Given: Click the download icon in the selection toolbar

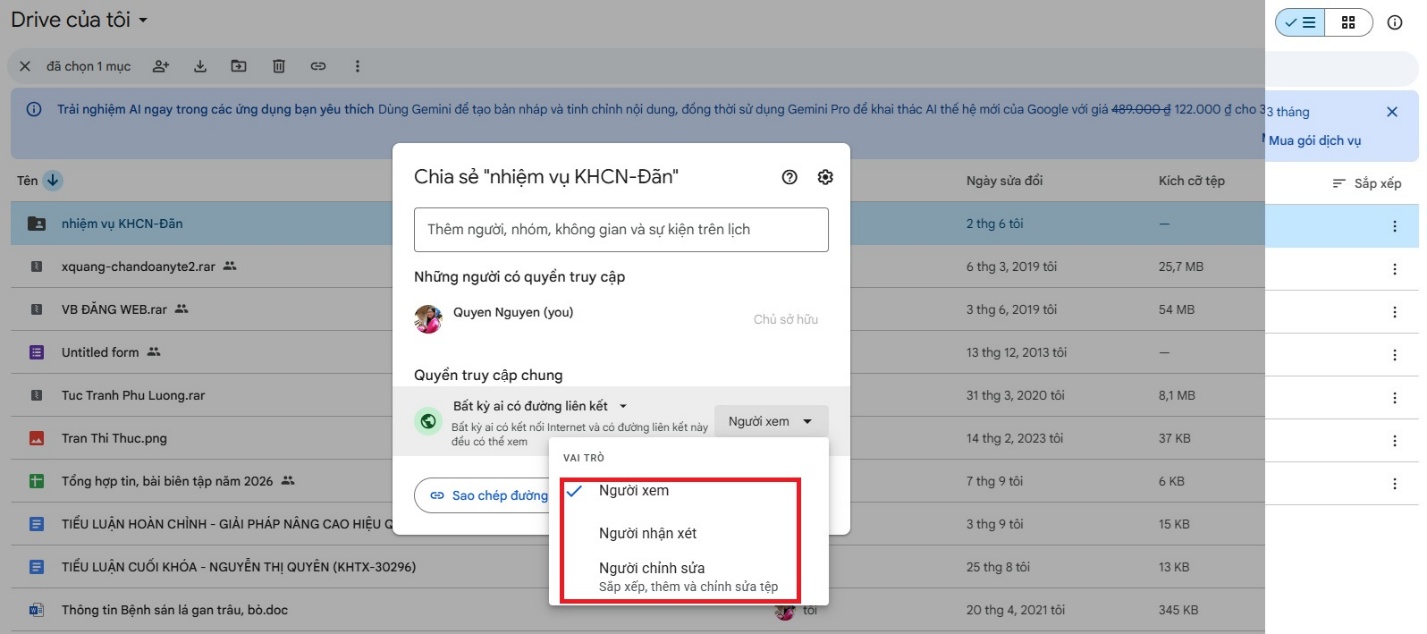Looking at the screenshot, I should click(x=200, y=66).
